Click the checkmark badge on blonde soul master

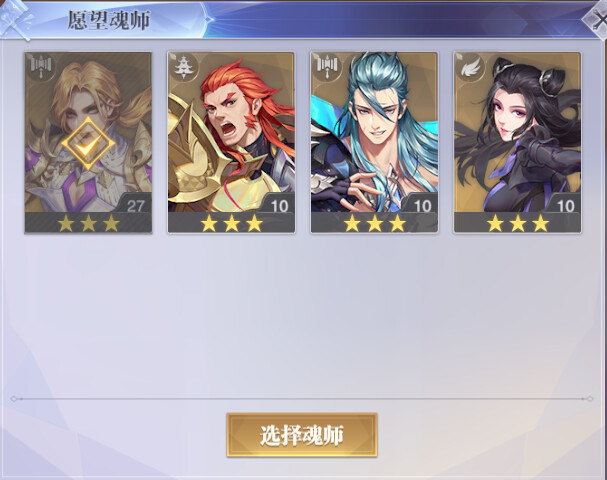coord(88,143)
